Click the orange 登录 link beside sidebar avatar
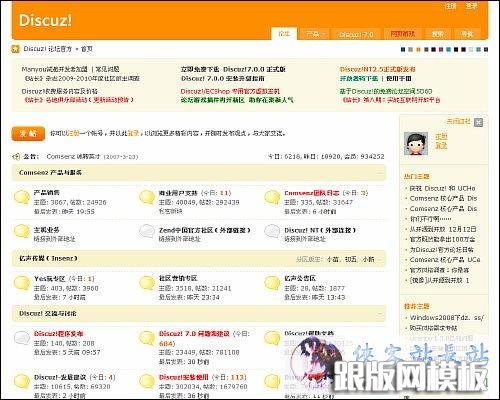This screenshot has height=400, width=500. [x=441, y=145]
